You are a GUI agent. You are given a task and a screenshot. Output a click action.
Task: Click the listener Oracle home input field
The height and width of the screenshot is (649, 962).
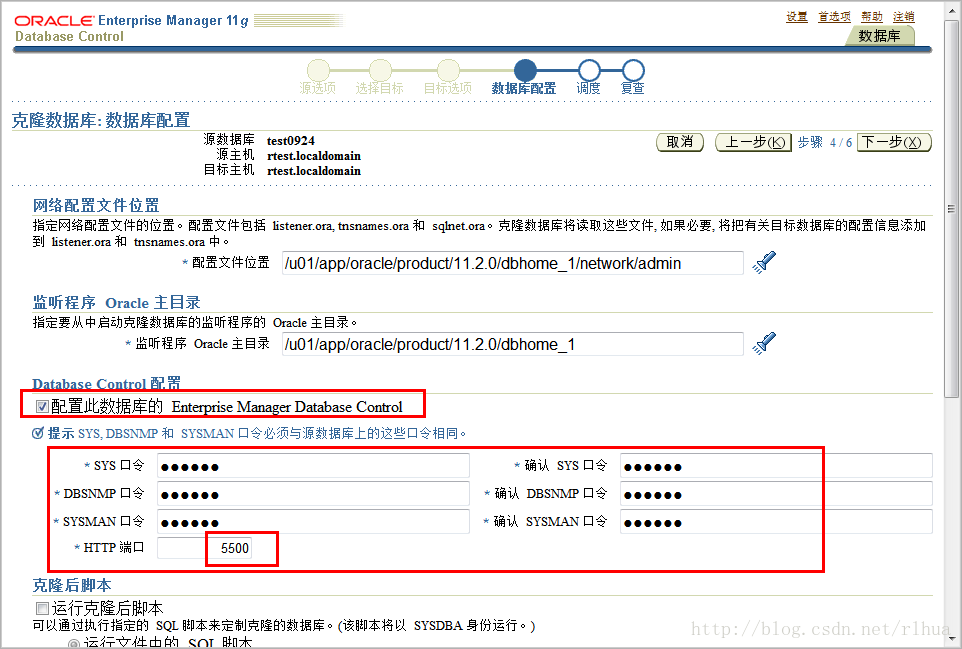(x=512, y=344)
